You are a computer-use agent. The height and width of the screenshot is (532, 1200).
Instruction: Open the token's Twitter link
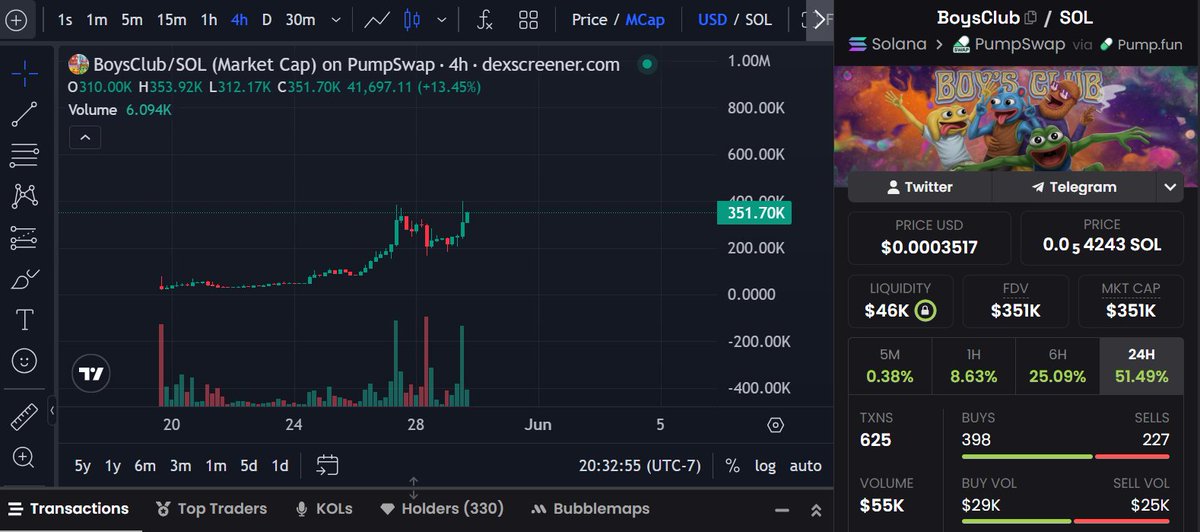coord(920,187)
